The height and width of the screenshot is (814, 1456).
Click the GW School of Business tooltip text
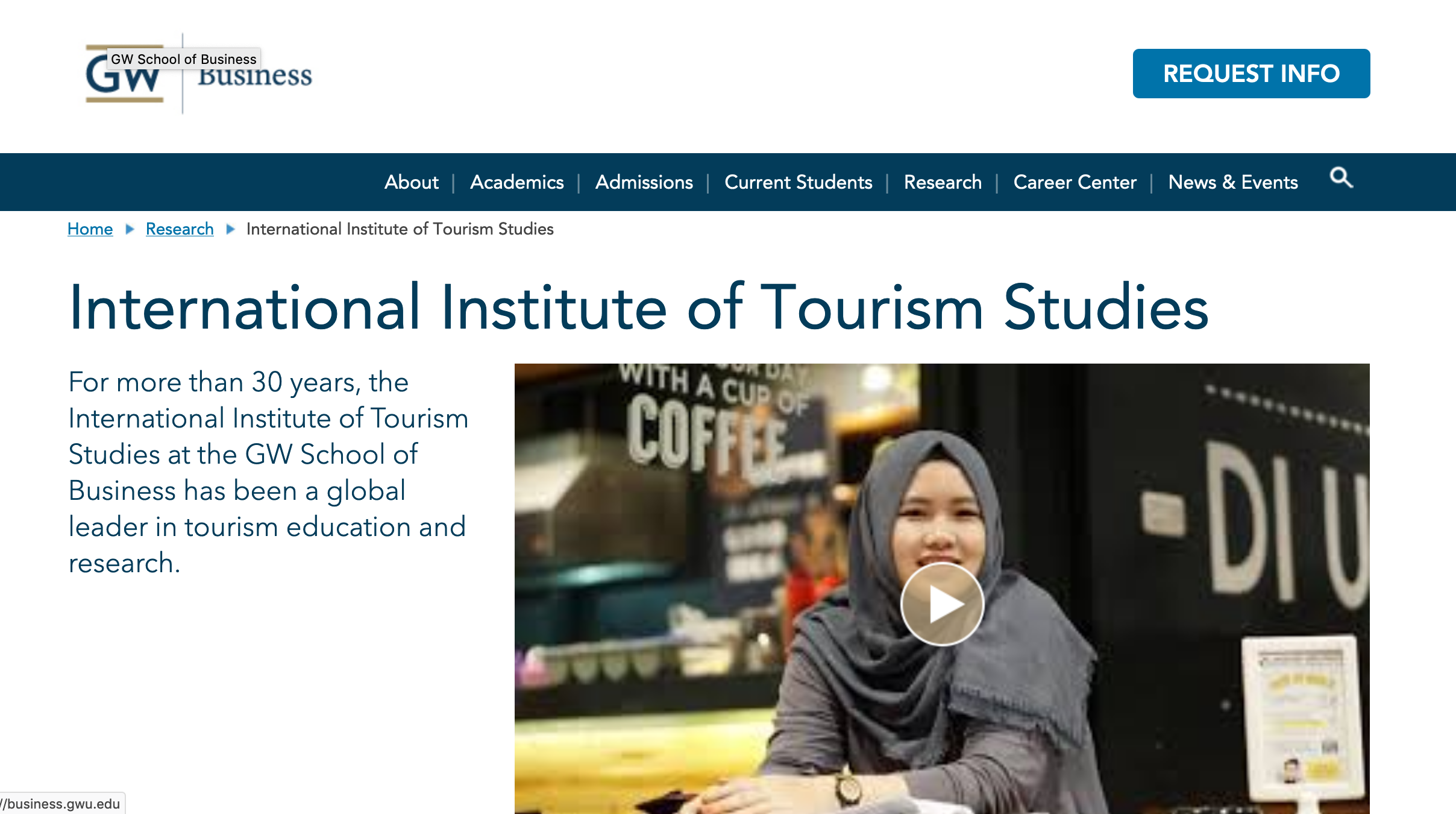tap(184, 58)
